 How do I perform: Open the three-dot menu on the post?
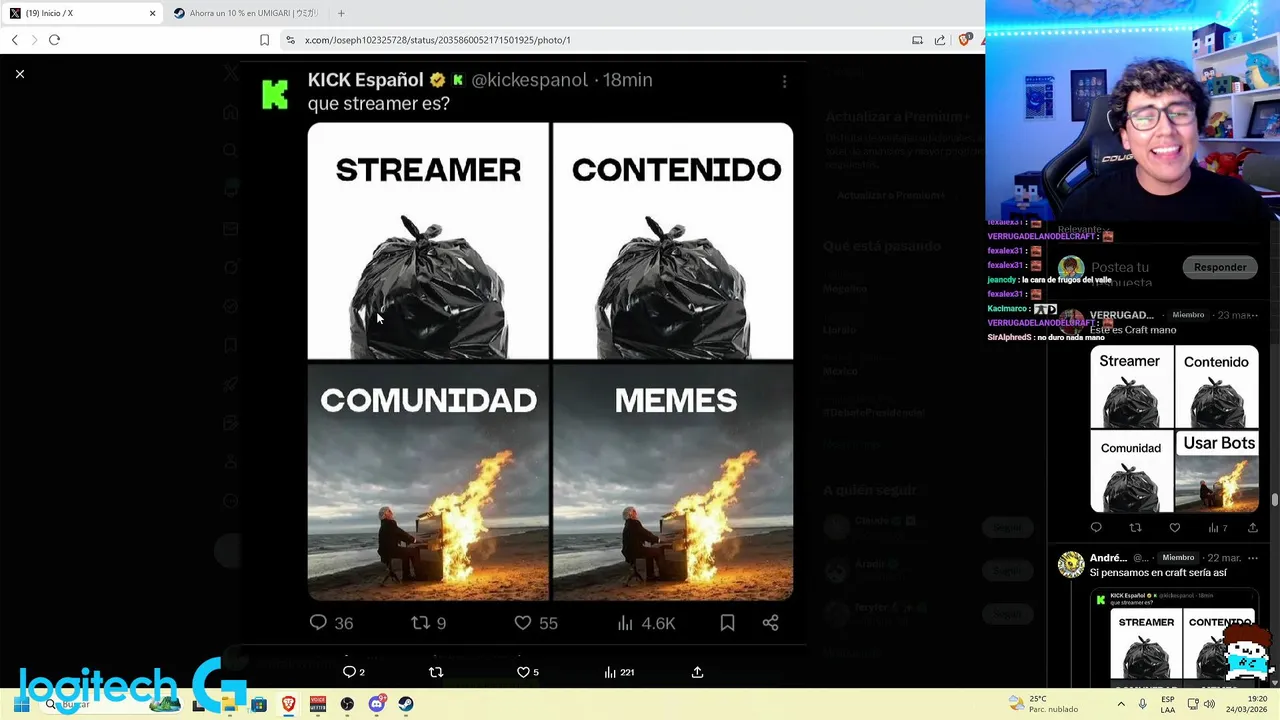pos(784,81)
